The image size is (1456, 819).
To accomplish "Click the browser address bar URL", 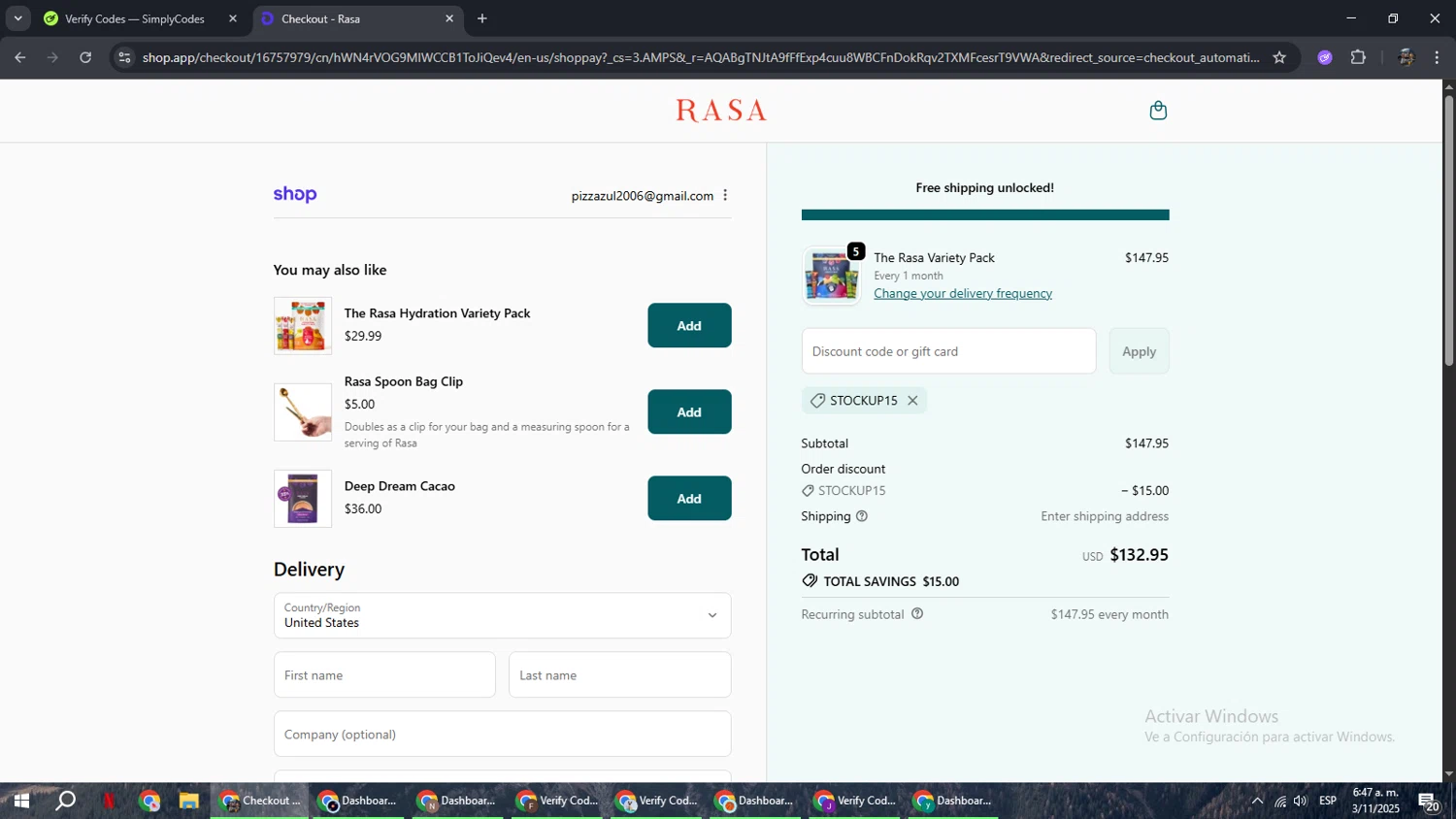I will point(701,57).
